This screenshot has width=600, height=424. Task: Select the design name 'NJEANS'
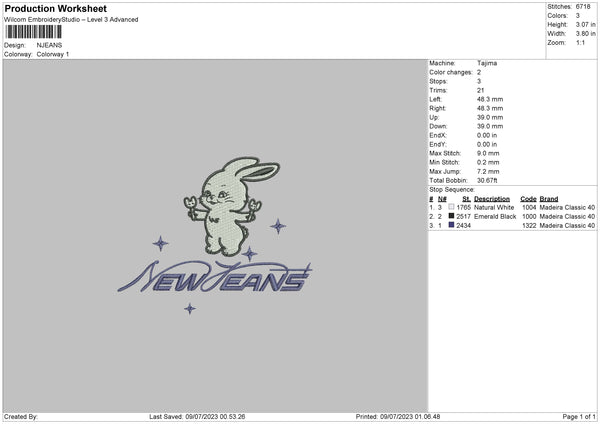click(x=49, y=45)
